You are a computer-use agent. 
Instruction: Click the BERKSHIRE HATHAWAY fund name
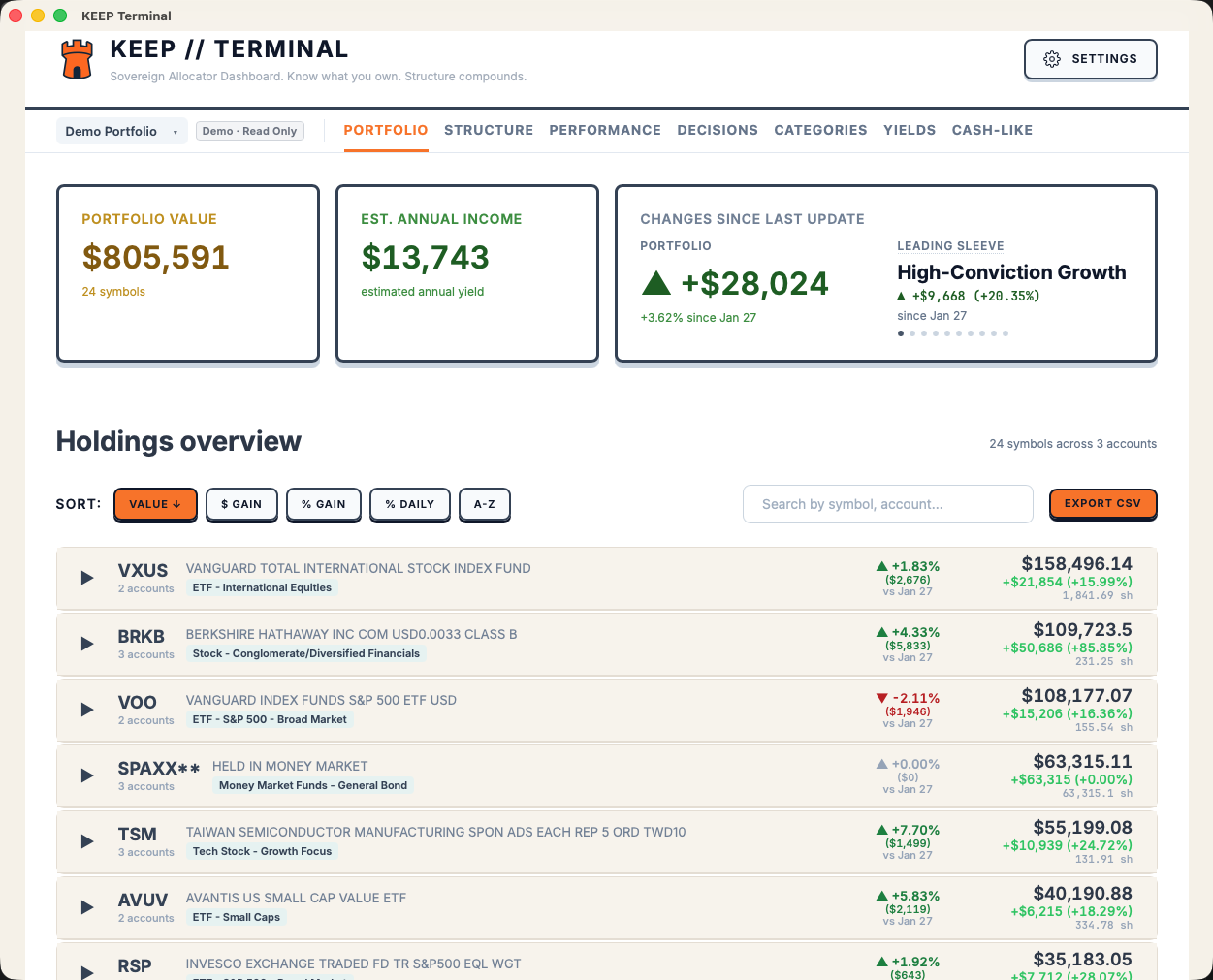[x=351, y=634]
